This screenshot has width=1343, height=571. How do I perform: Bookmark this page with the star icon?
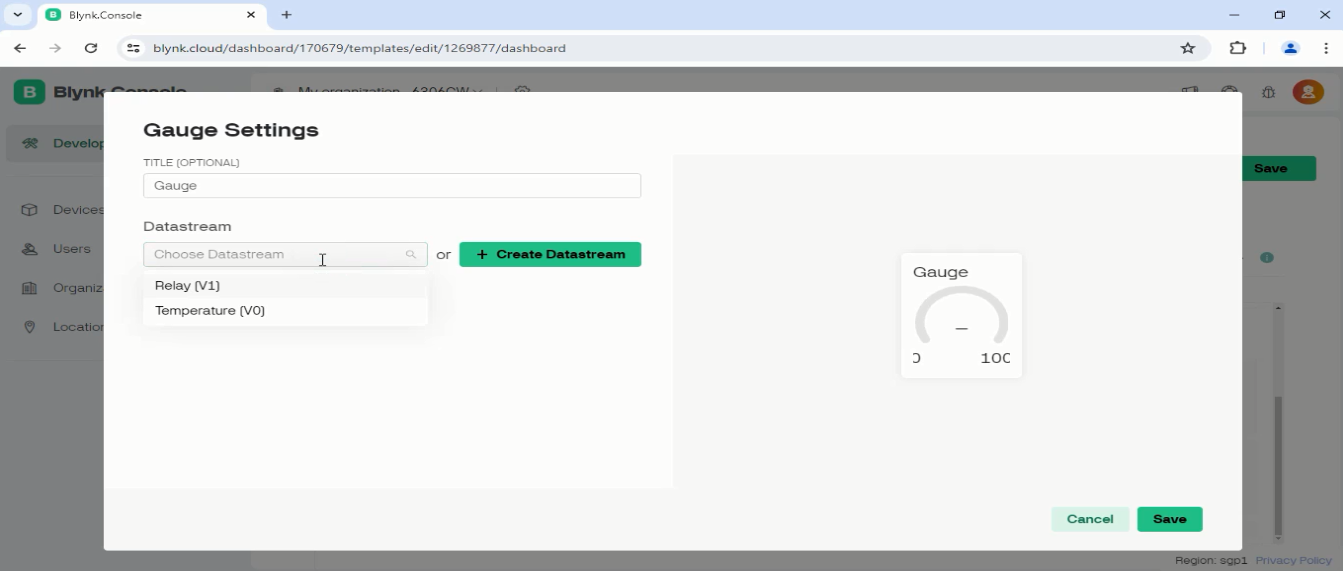tap(1187, 48)
